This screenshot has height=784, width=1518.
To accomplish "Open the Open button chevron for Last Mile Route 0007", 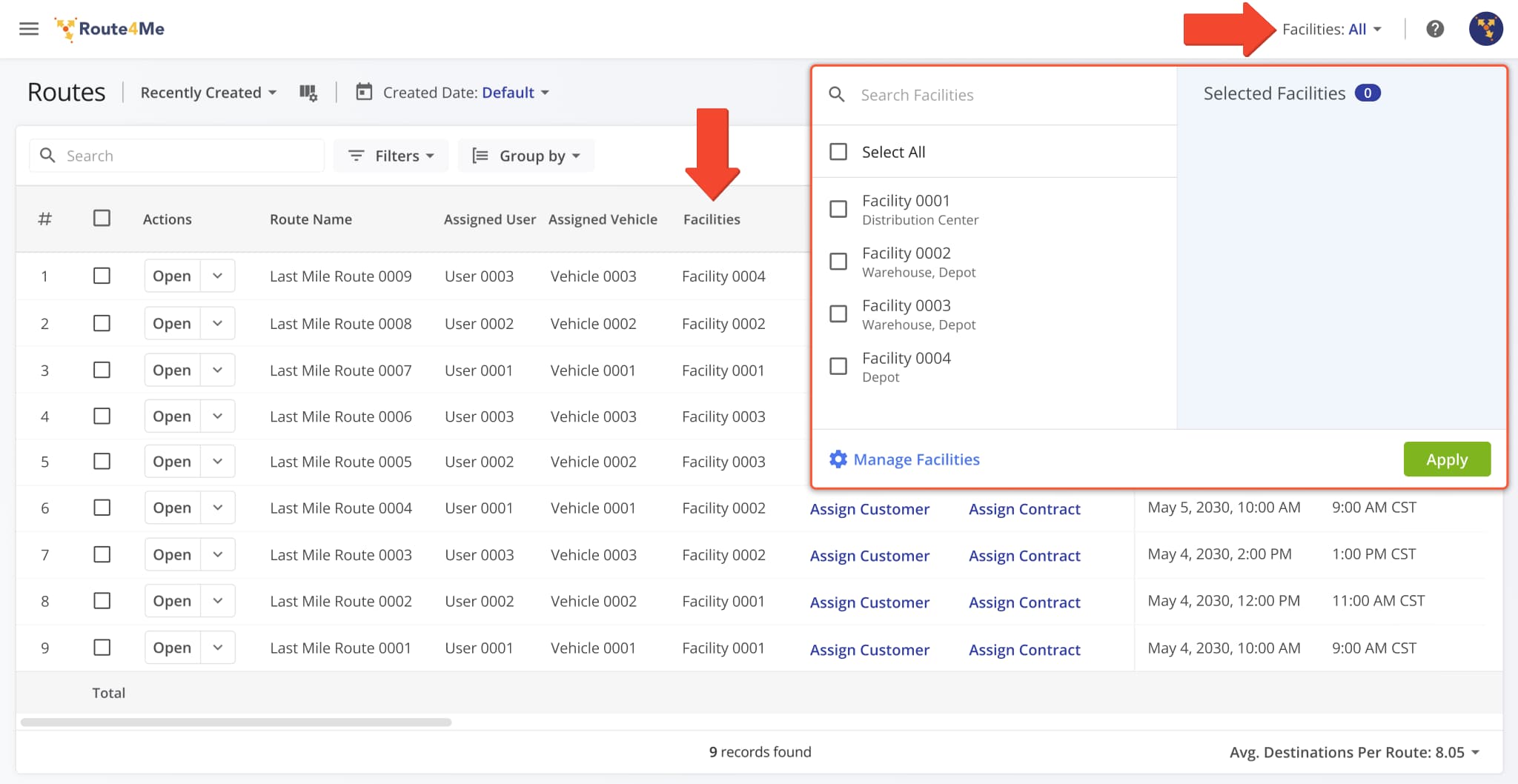I will pyautogui.click(x=218, y=370).
